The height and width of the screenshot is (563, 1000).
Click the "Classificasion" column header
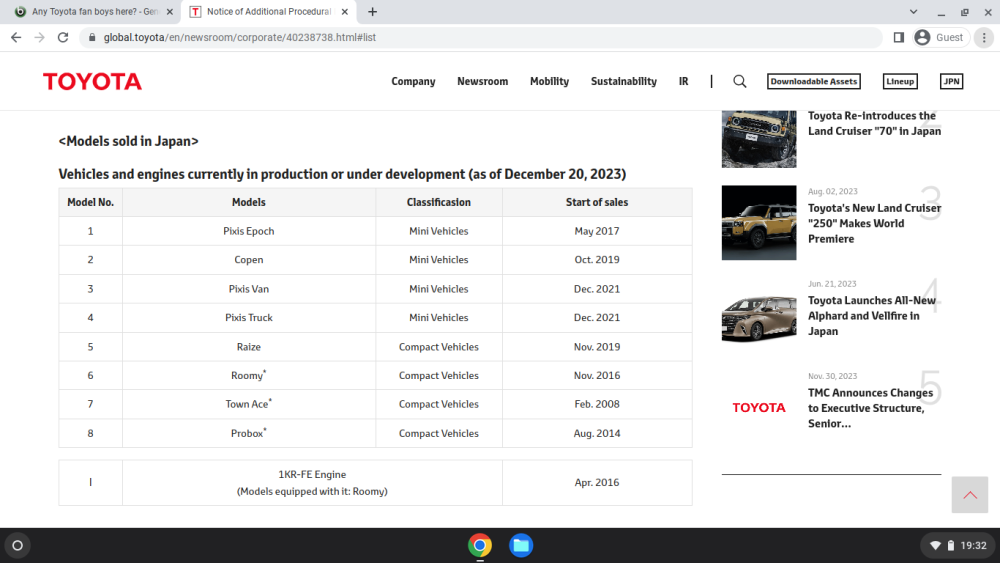[x=439, y=202]
